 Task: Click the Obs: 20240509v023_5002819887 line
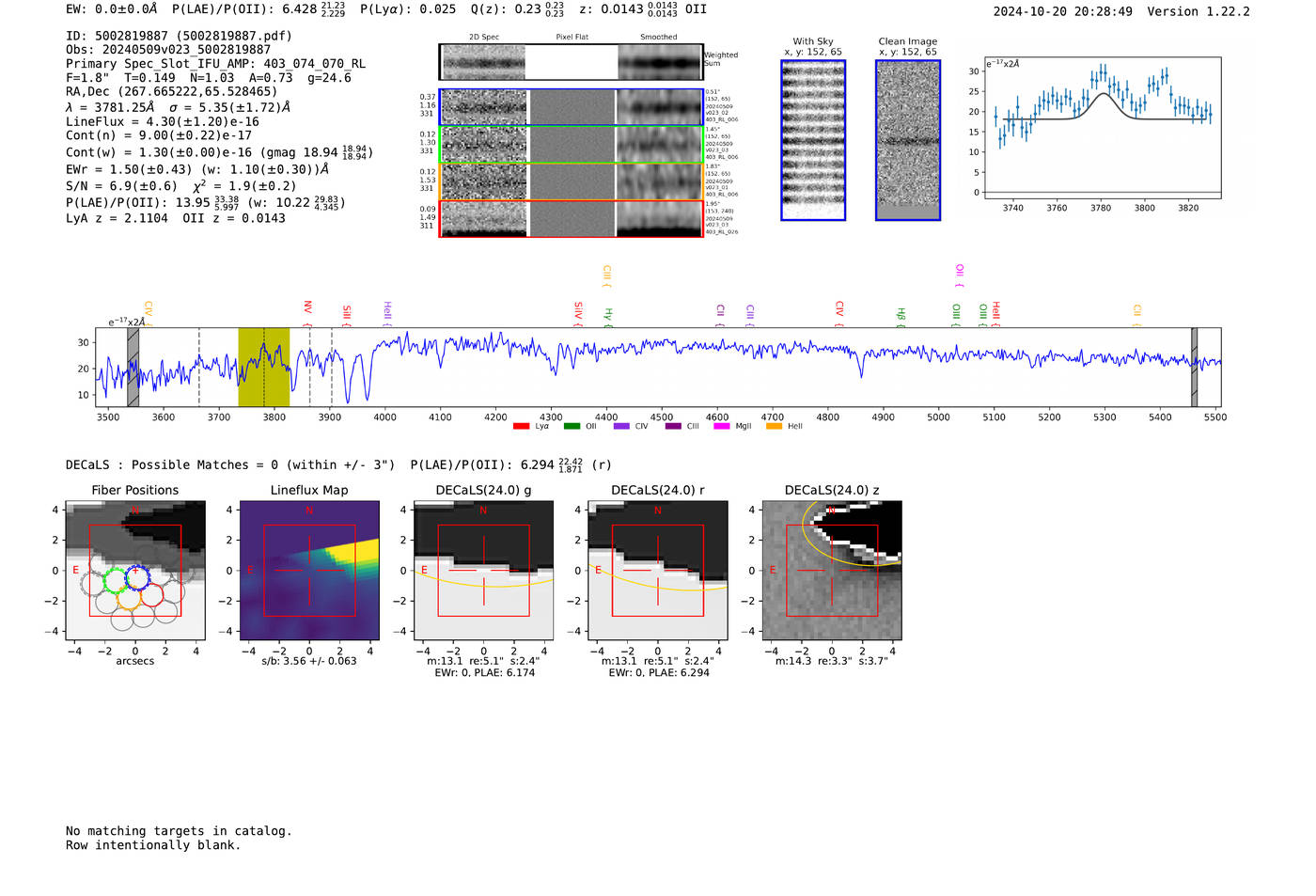[x=168, y=50]
